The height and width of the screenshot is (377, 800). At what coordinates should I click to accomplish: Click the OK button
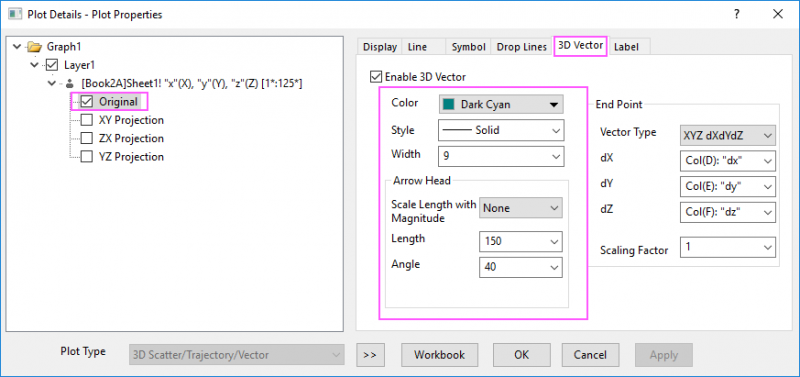pos(521,355)
